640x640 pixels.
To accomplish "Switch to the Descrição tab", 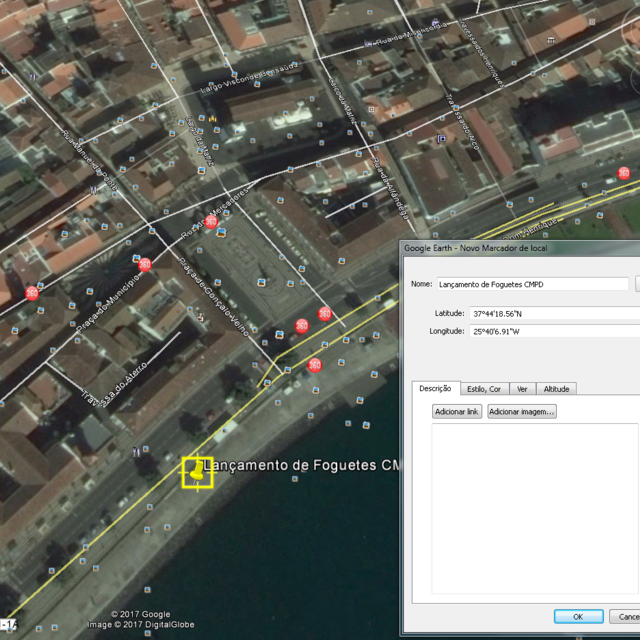I will (x=435, y=388).
